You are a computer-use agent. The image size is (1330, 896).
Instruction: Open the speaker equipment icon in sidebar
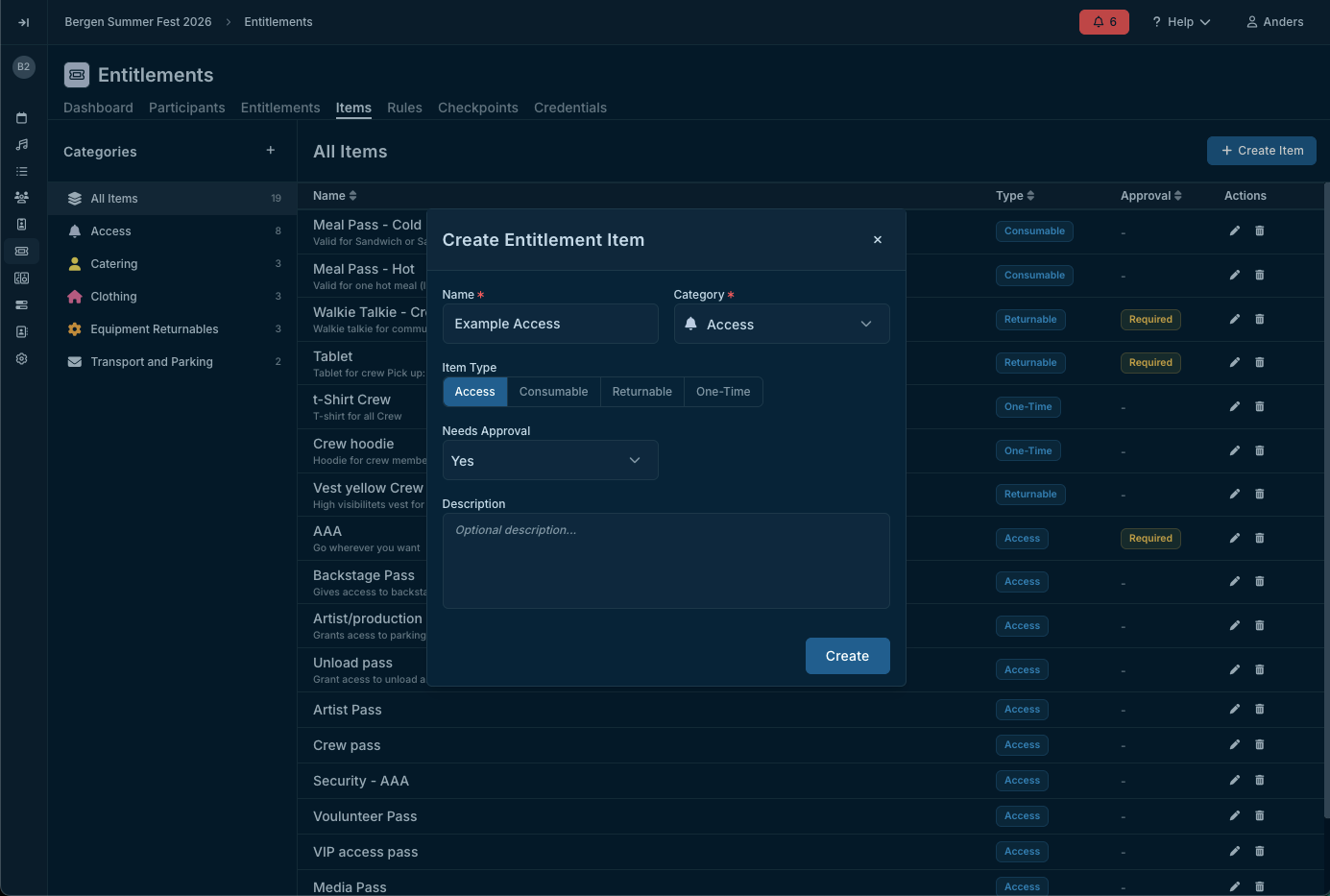[22, 278]
